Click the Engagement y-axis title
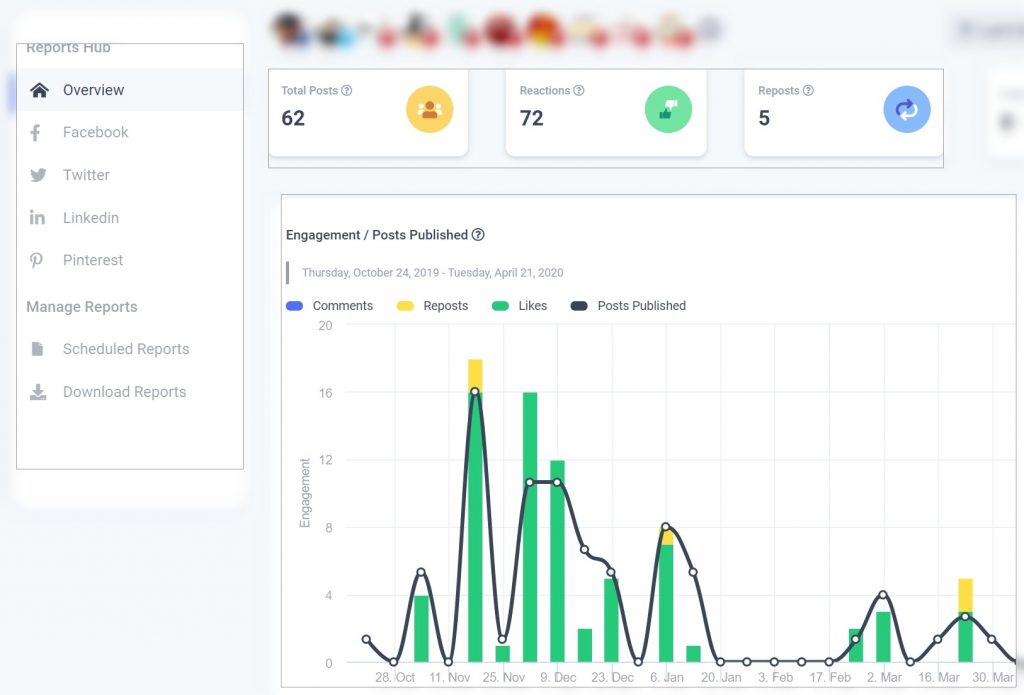The image size is (1024, 695). click(305, 493)
